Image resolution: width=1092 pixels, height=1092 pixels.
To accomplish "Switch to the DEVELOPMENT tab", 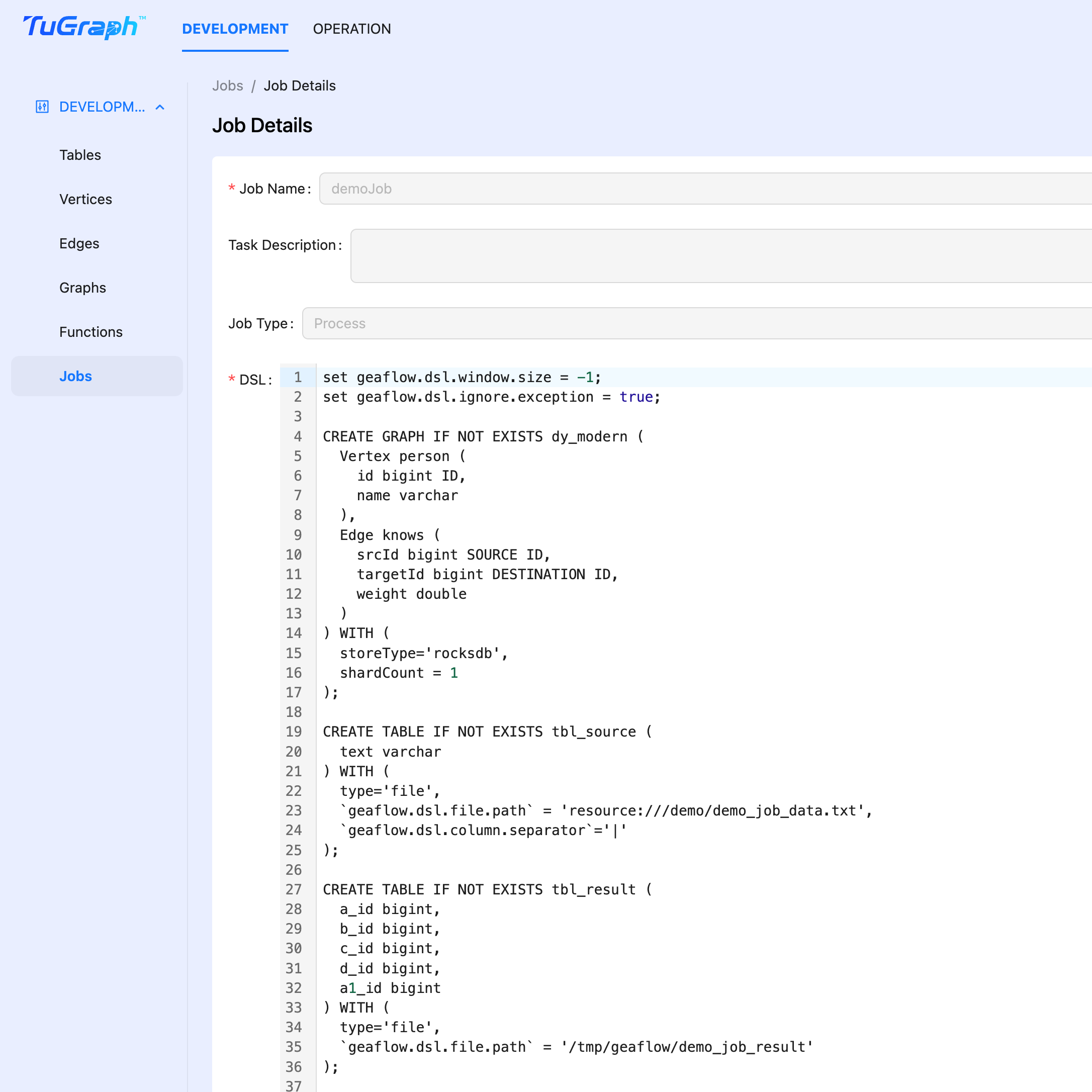I will pyautogui.click(x=235, y=29).
